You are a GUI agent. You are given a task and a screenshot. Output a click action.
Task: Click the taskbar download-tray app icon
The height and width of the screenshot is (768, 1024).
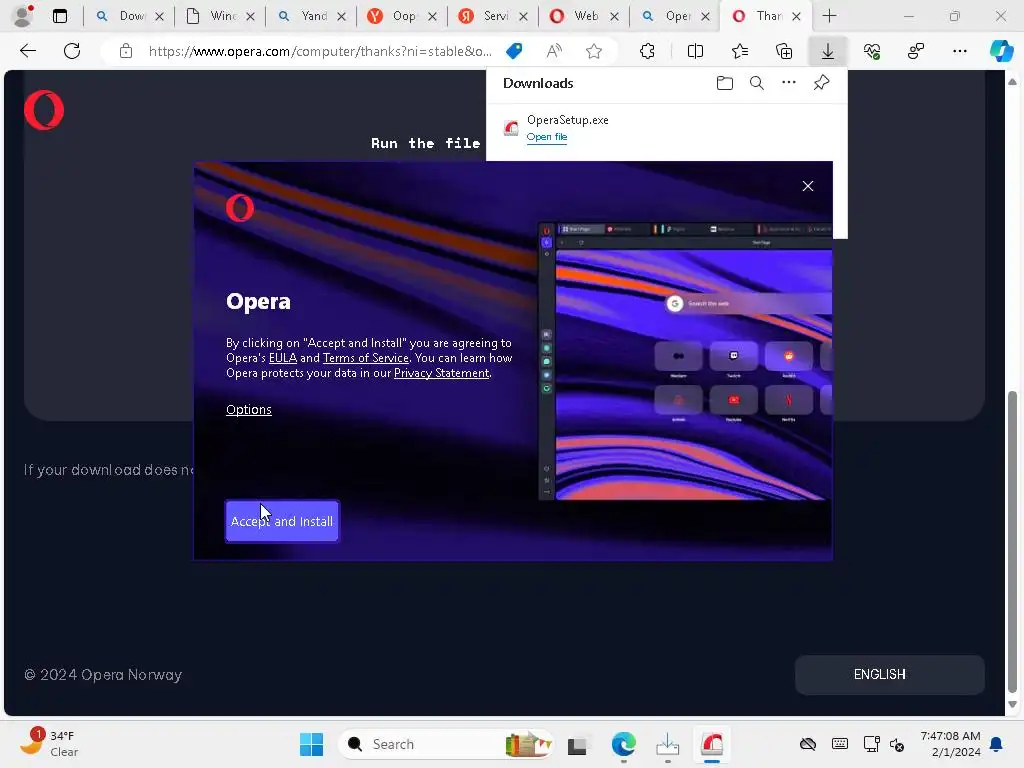click(667, 744)
